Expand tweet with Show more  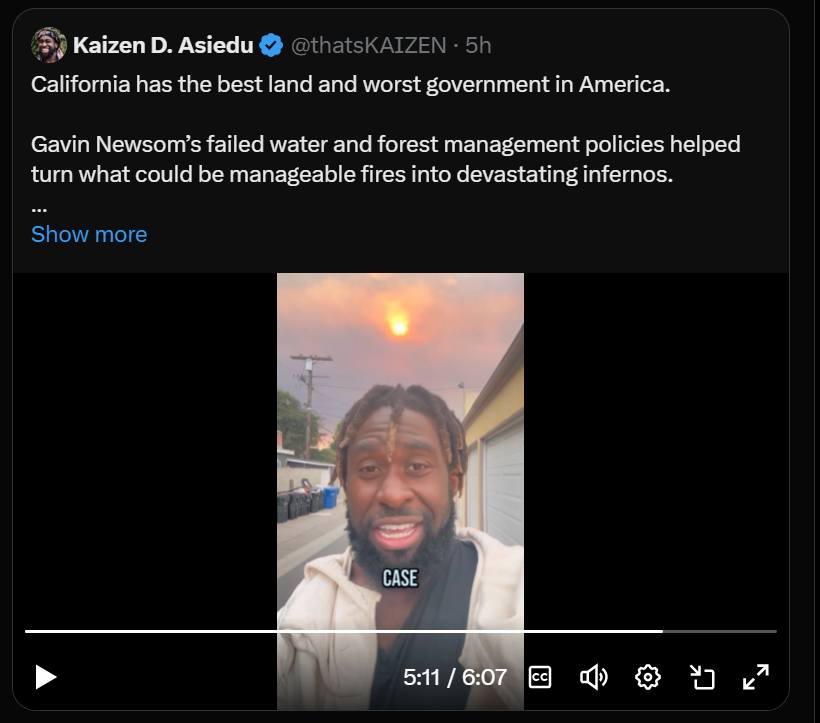coord(89,234)
